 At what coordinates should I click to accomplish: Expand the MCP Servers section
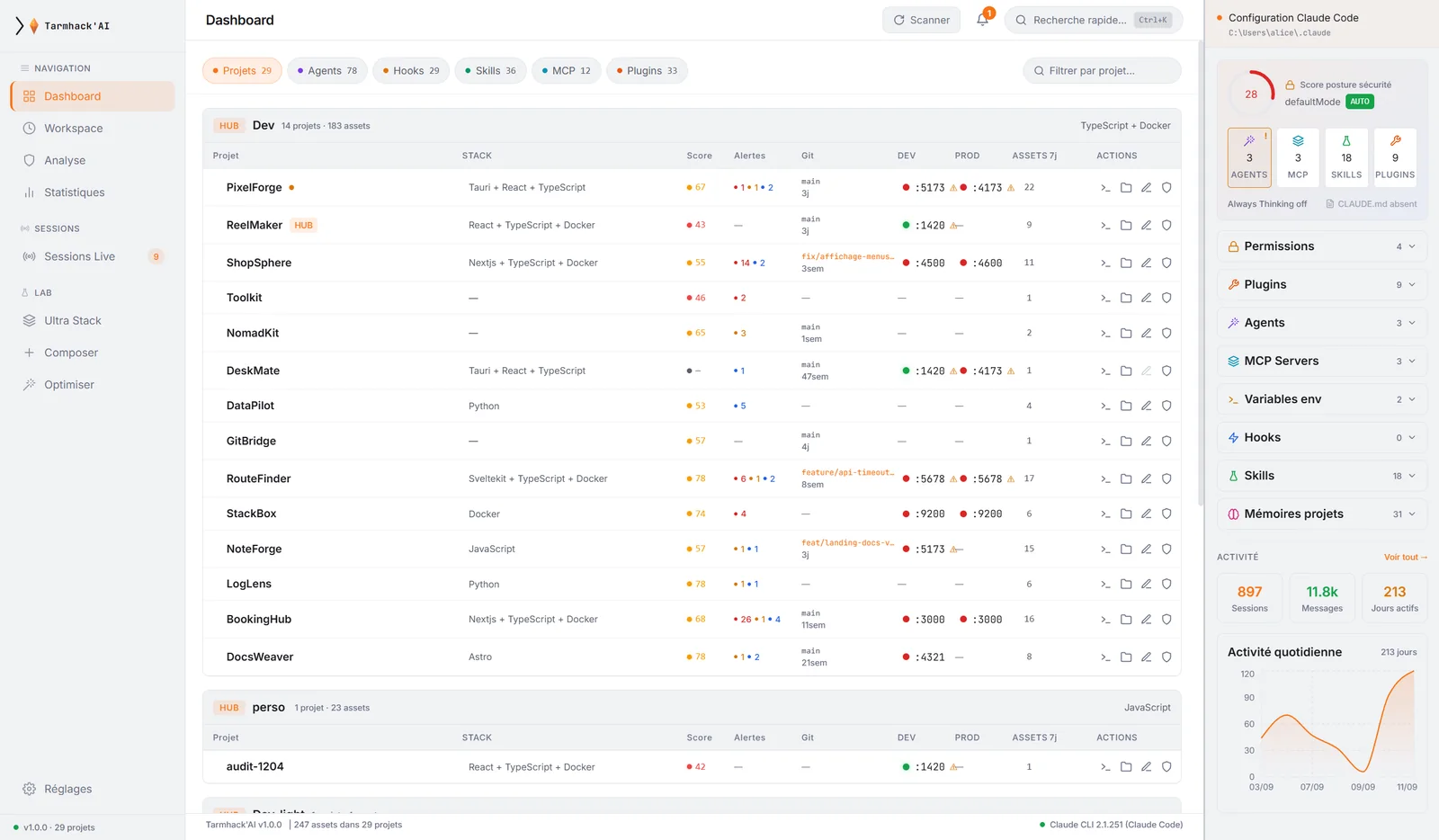(1322, 362)
